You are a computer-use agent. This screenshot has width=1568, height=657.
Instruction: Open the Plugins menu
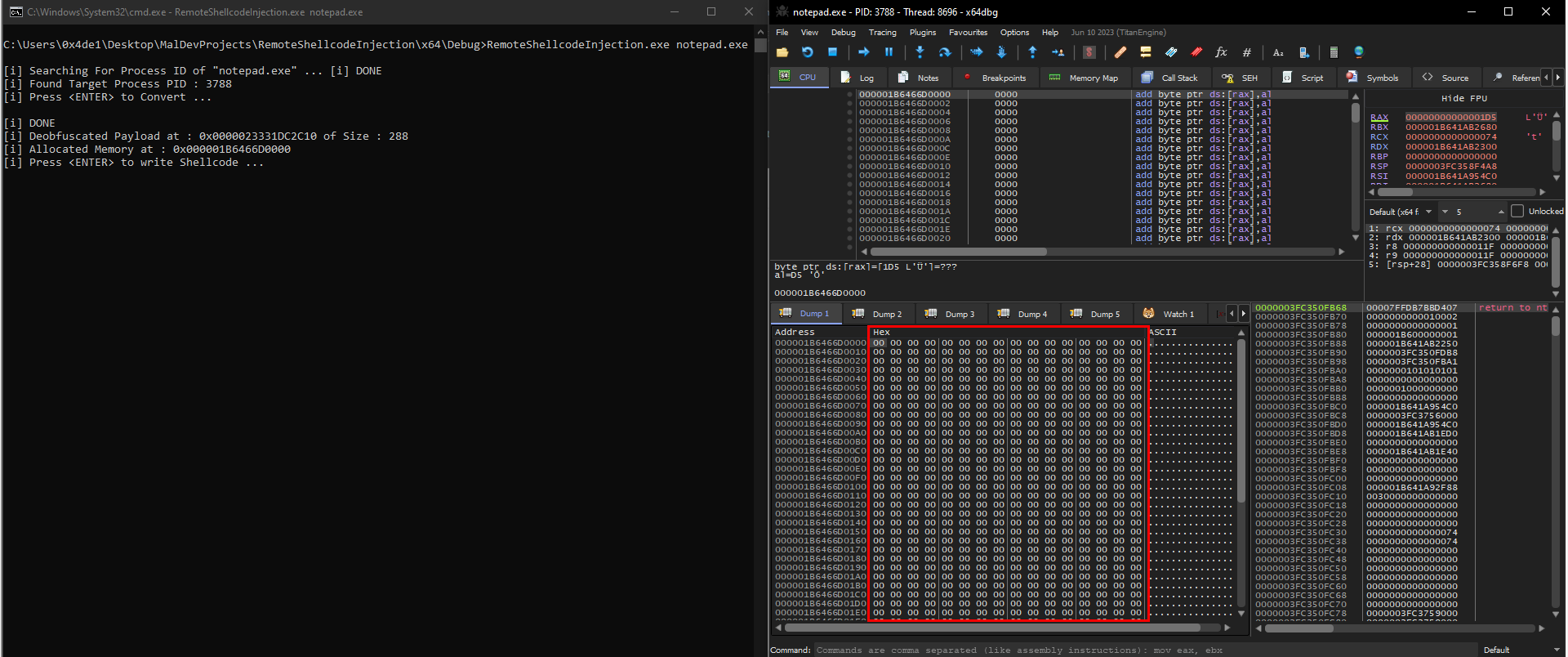coord(923,33)
